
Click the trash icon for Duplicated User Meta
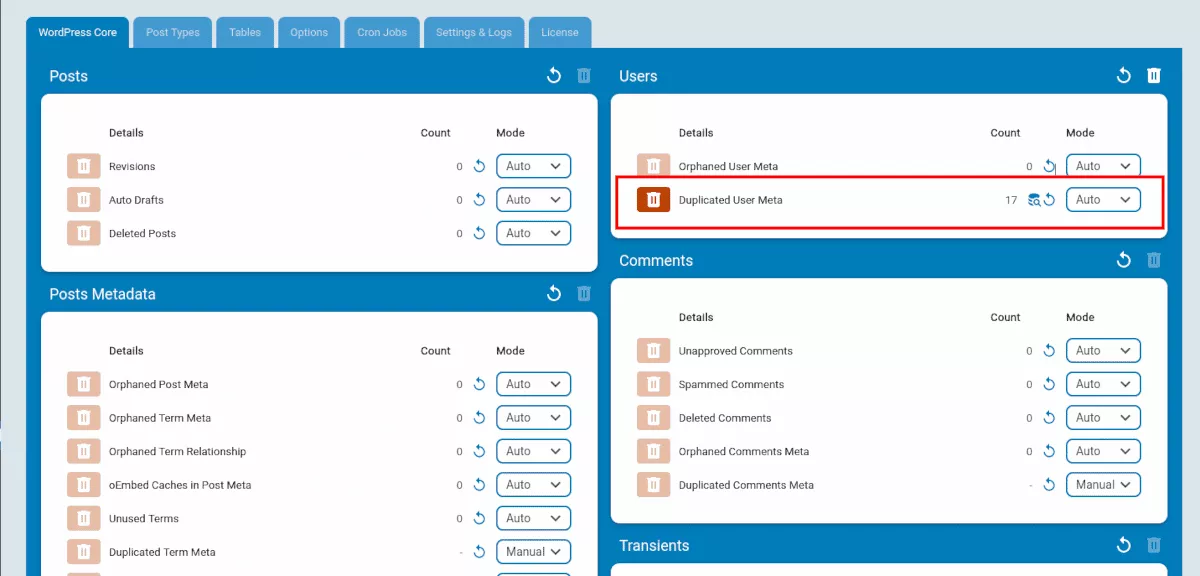coord(653,200)
